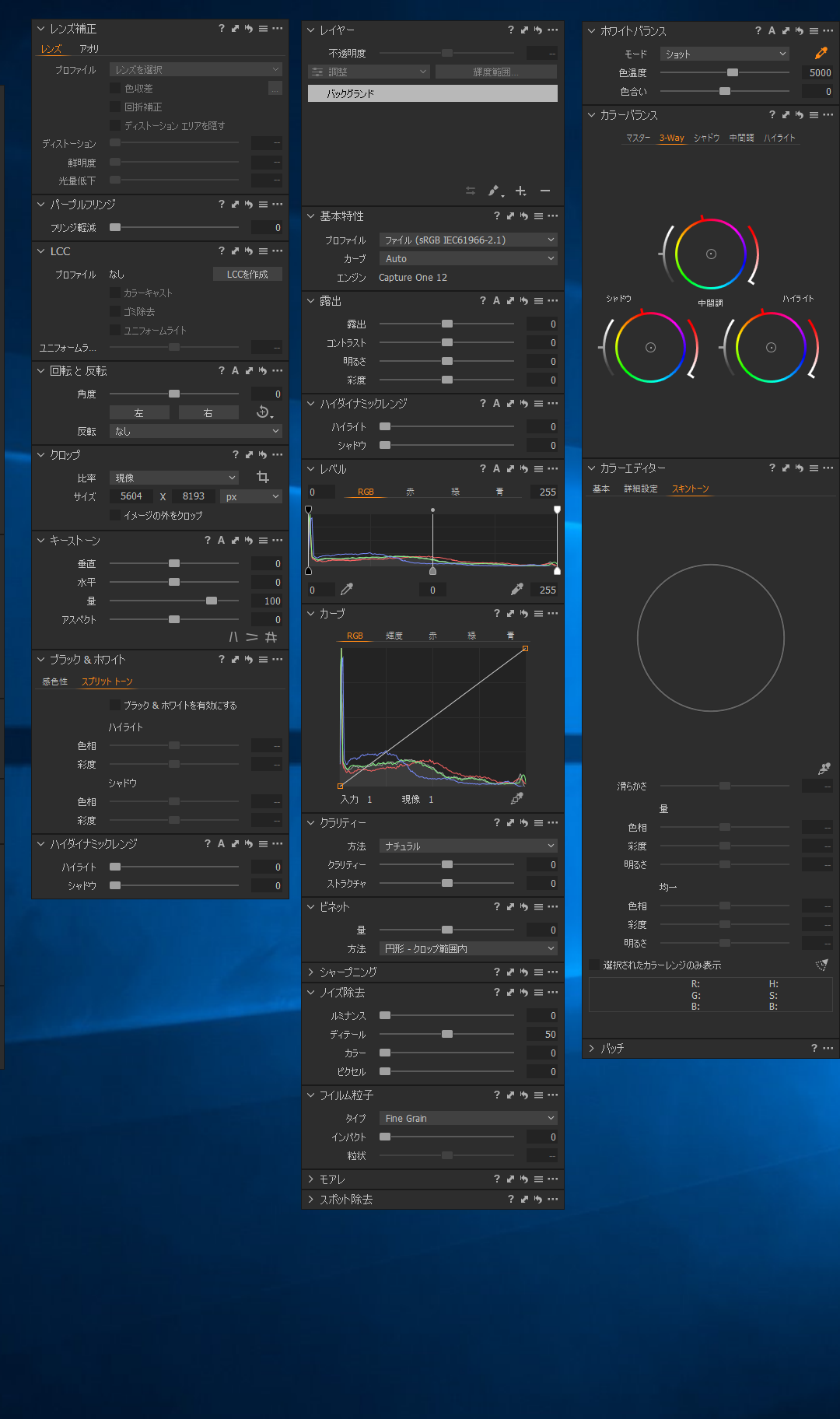Screen dimensions: 840x1419
Task: Check 選択されたカラーレンジのみ表示 option
Action: 595,965
